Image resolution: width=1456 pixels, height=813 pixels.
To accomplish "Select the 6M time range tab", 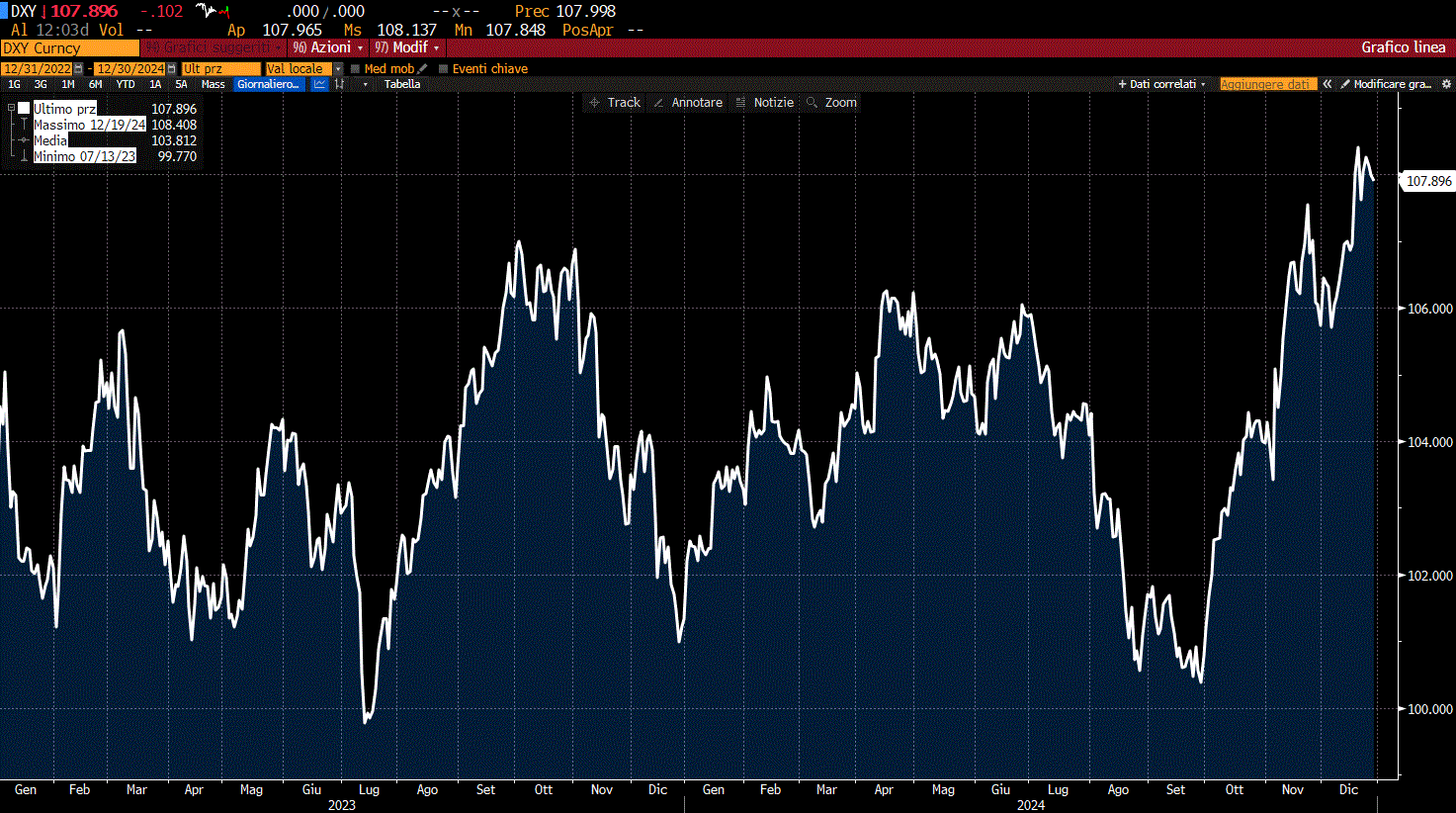I will [x=95, y=84].
